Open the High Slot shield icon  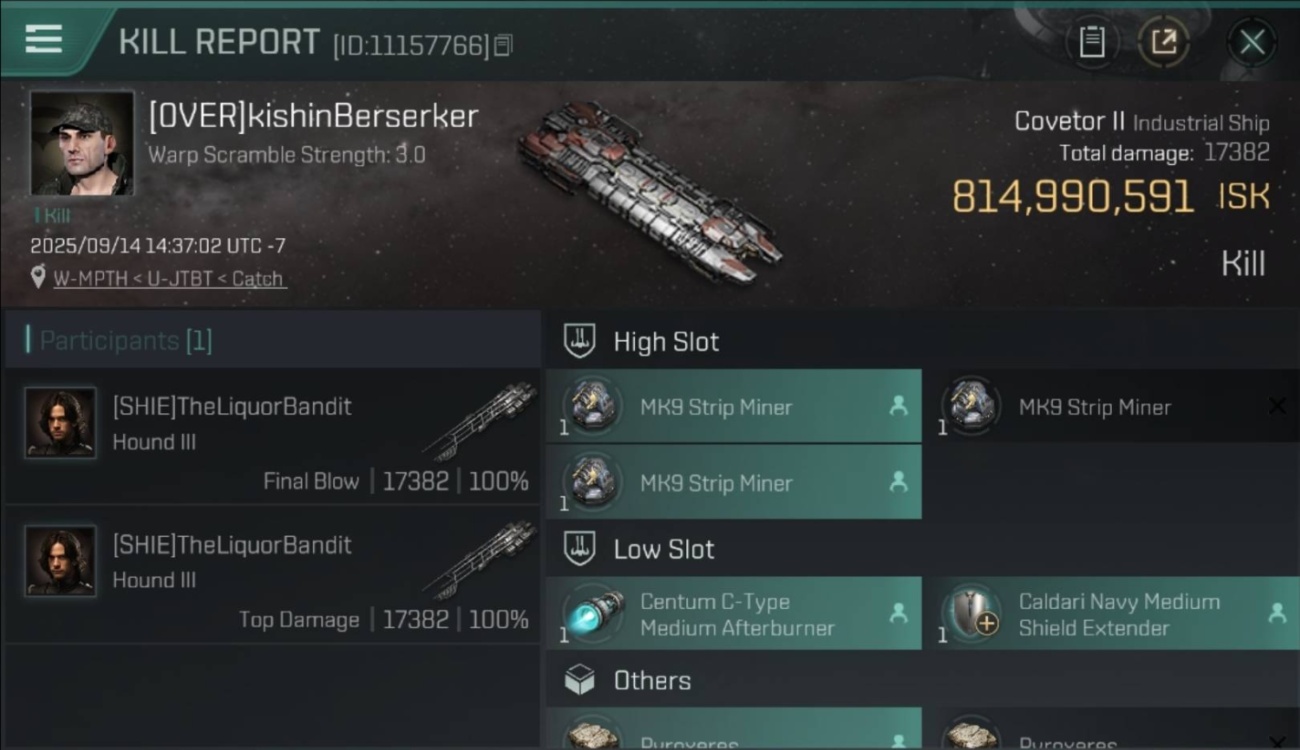tap(581, 341)
